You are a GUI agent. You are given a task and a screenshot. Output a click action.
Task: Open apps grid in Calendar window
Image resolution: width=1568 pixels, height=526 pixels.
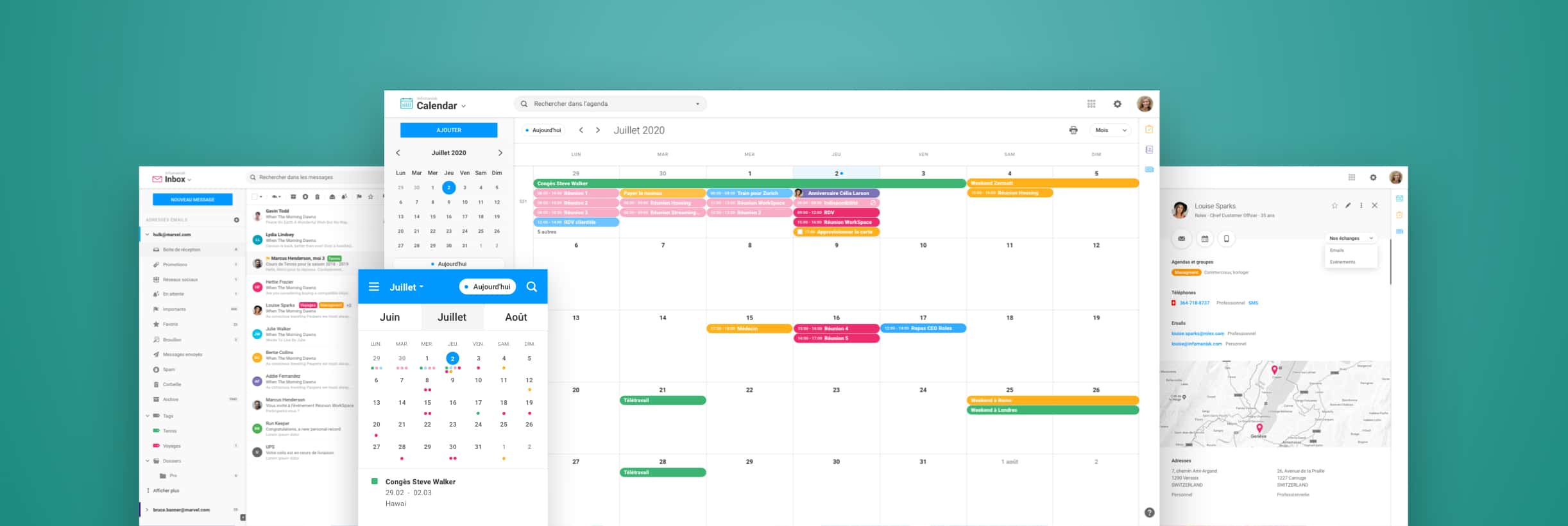1091,104
